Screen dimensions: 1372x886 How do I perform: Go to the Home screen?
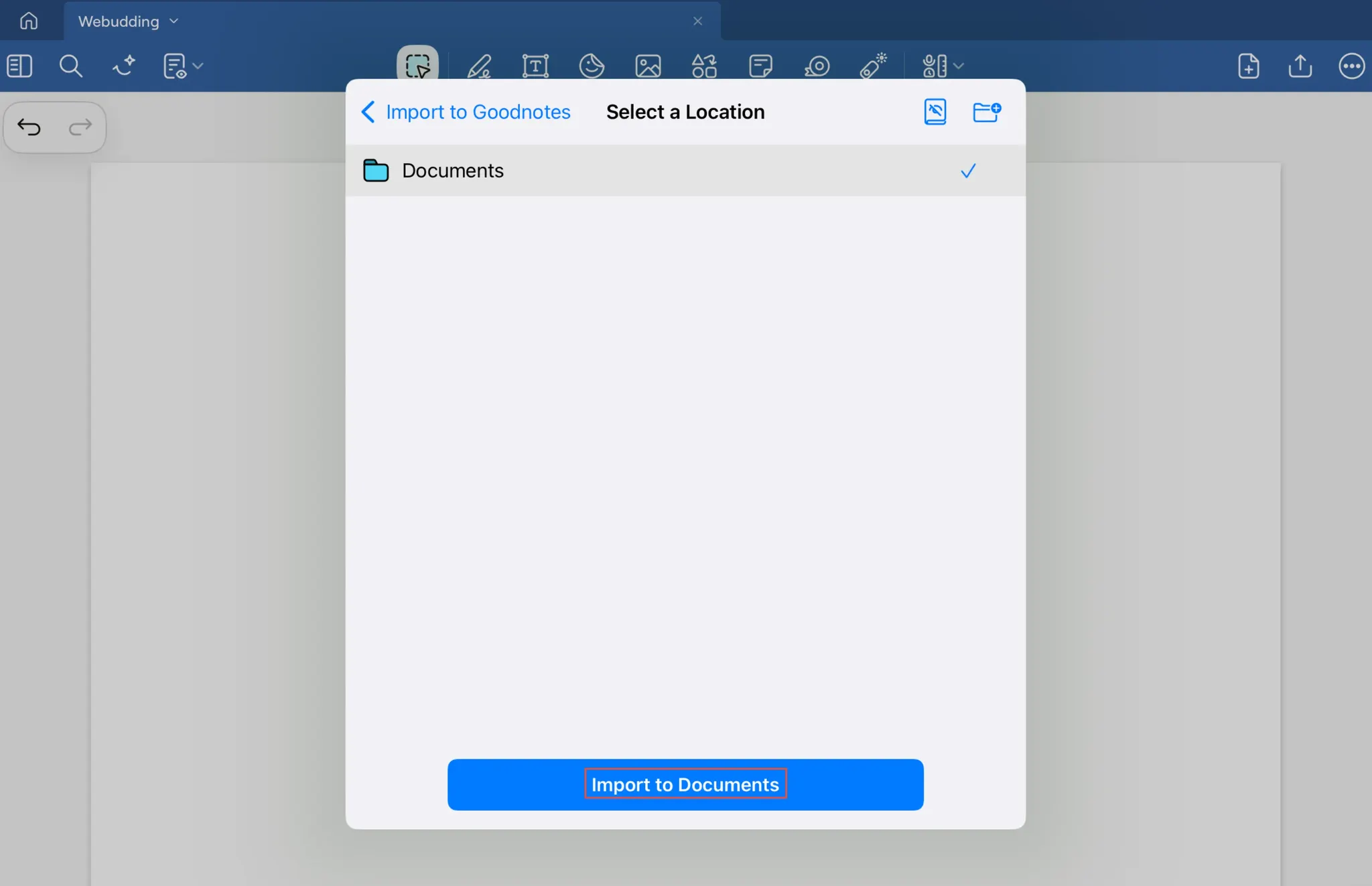(29, 21)
